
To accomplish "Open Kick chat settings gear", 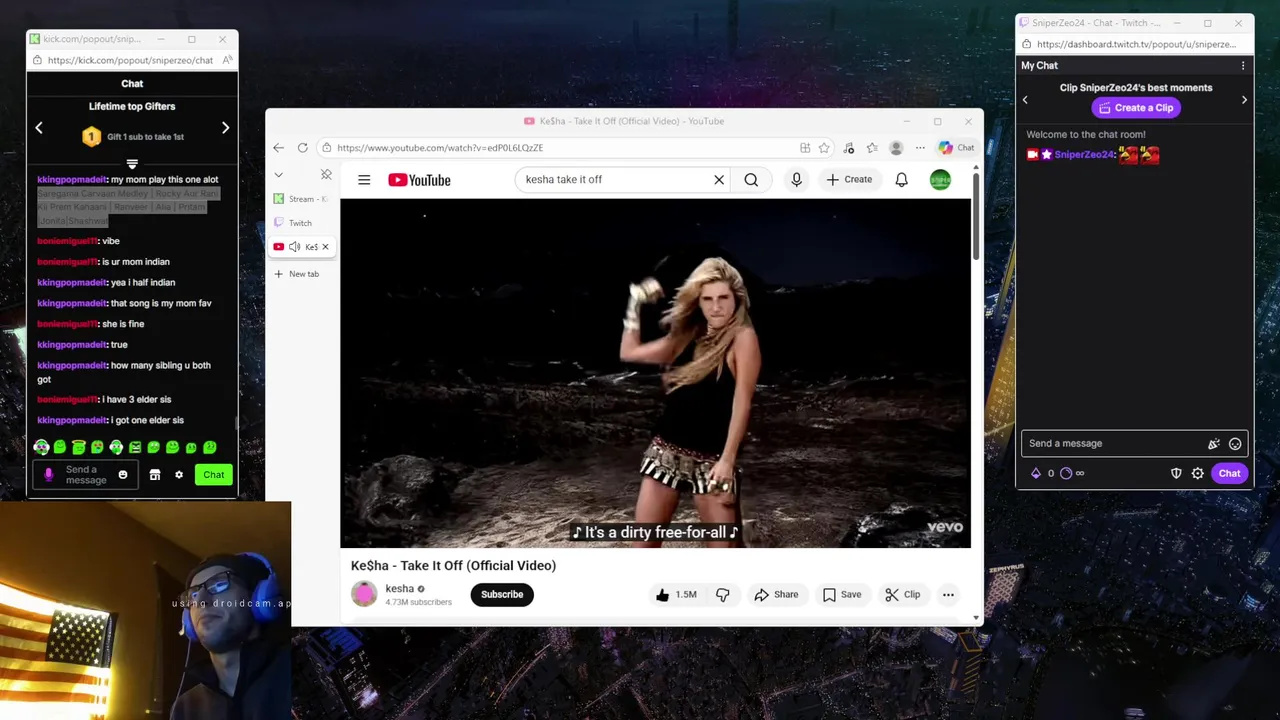I will click(x=179, y=475).
